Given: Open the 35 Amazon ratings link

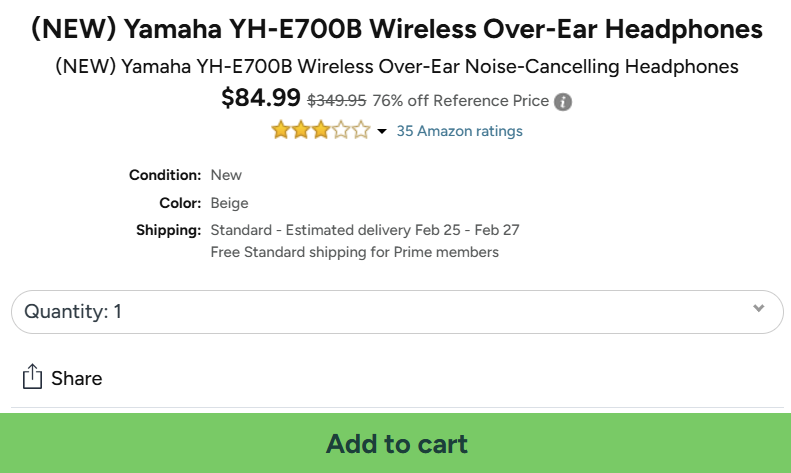Looking at the screenshot, I should [x=459, y=131].
